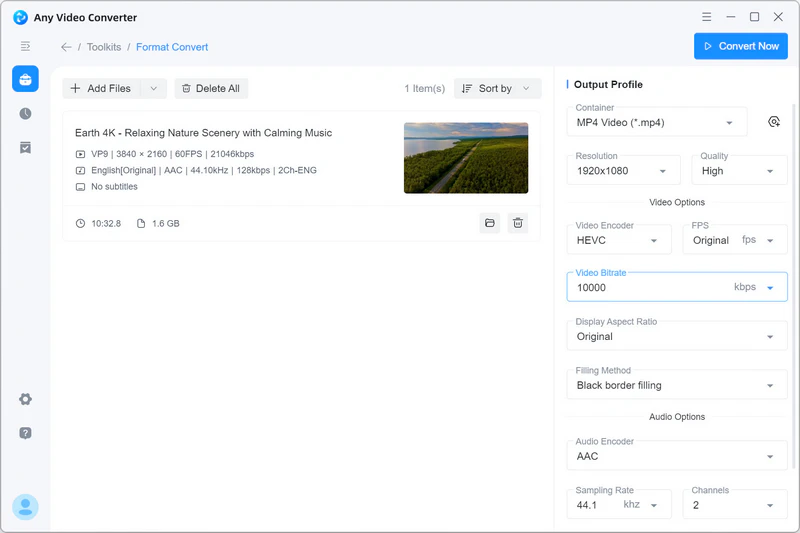The image size is (800, 533).
Task: Click Toolkits in the breadcrumb
Action: click(104, 47)
